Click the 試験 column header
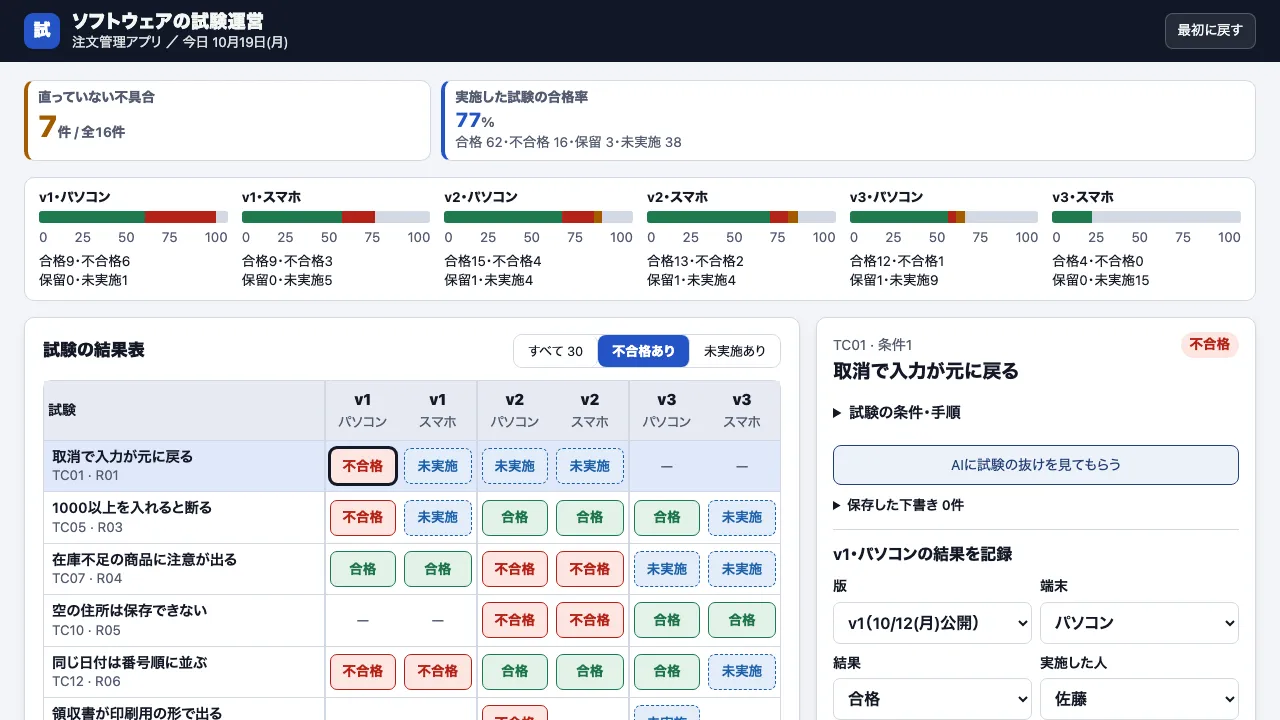 point(184,410)
